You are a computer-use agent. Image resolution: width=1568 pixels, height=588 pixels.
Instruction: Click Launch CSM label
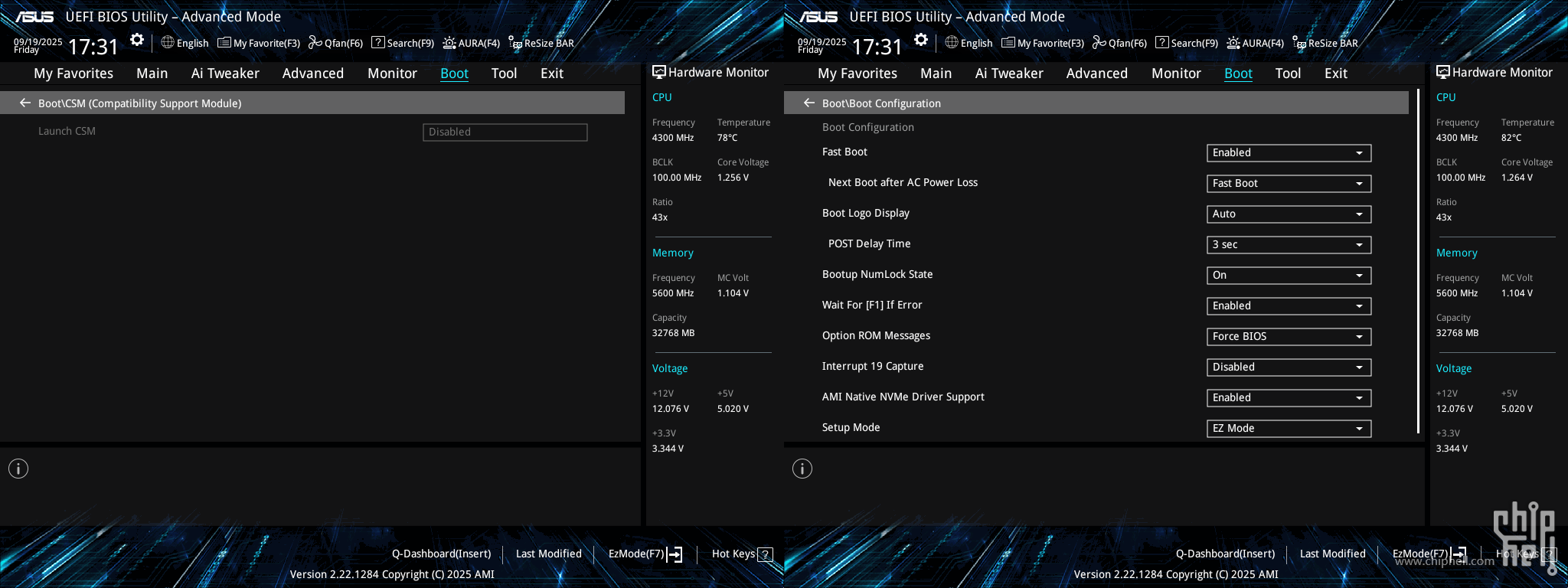[67, 132]
